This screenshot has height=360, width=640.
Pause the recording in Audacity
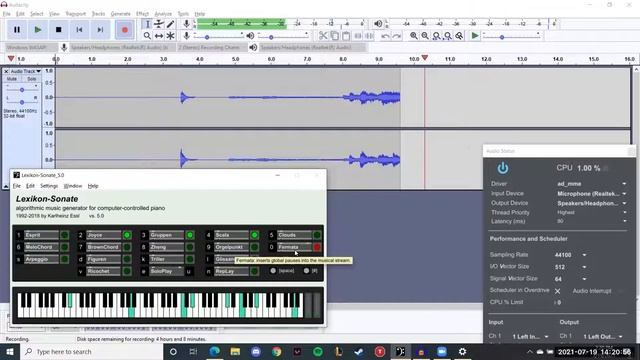tap(17, 30)
